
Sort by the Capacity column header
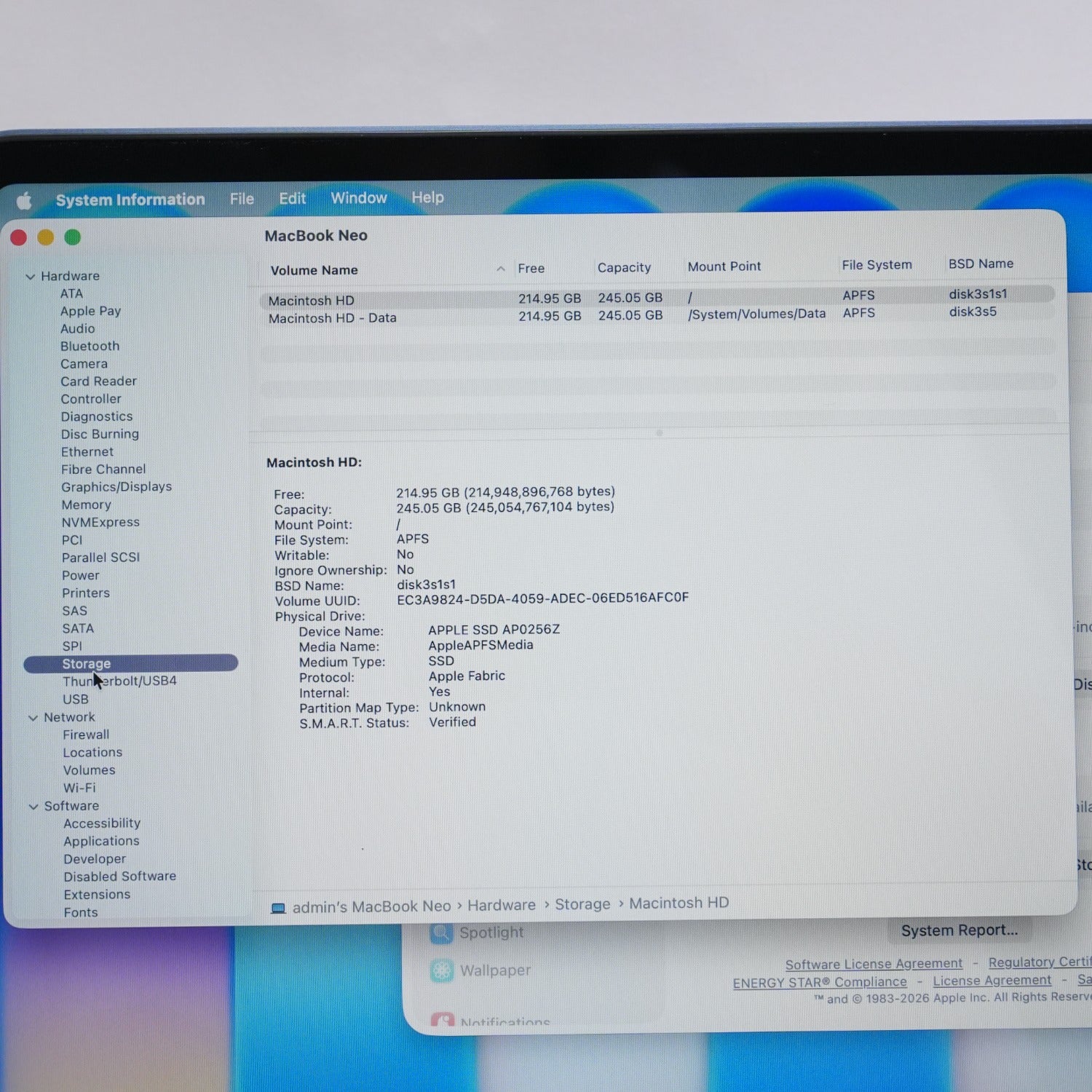[624, 268]
